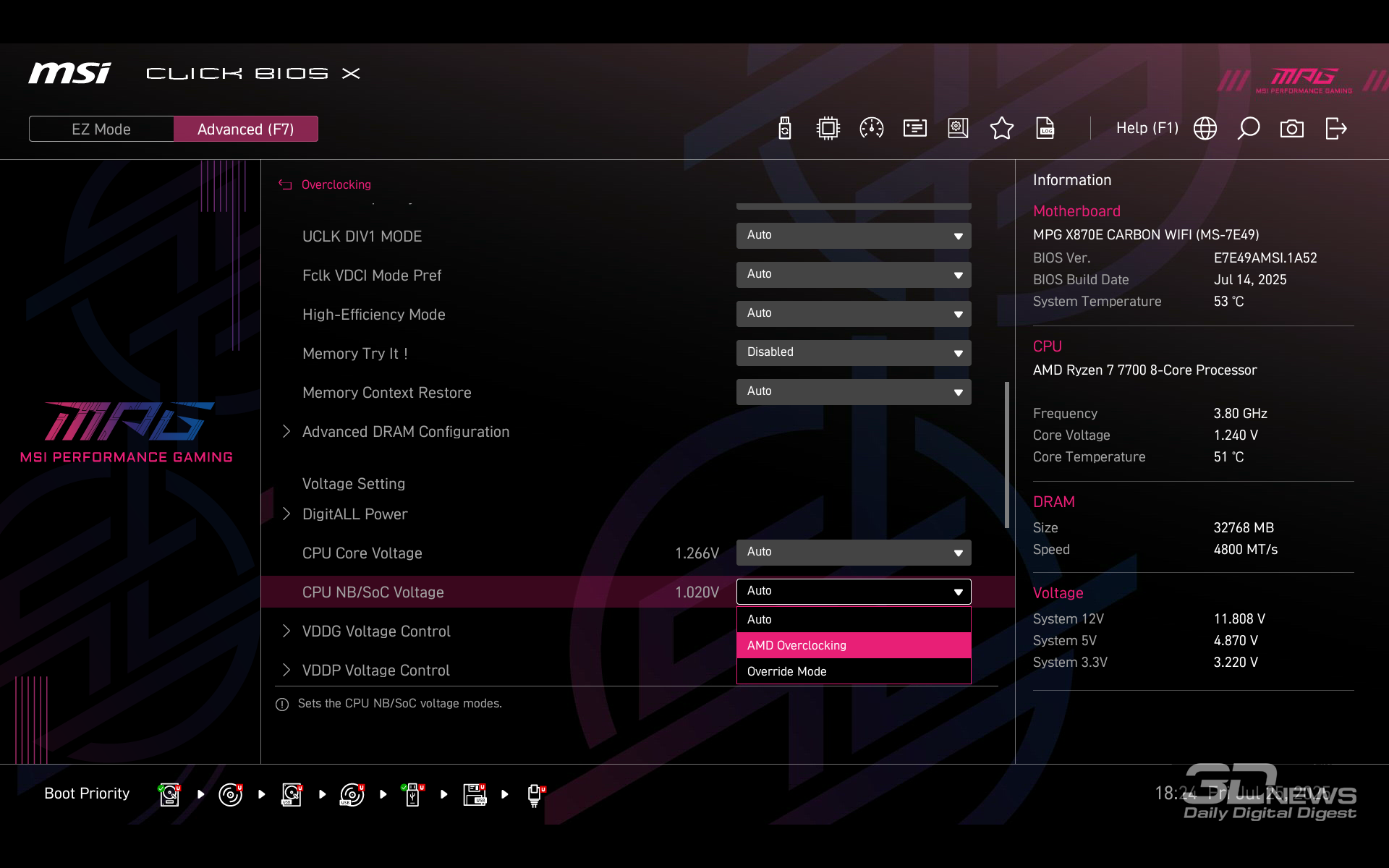Viewport: 1389px width, 868px height.
Task: Expand VDDP Voltage Control
Action: pos(367,671)
